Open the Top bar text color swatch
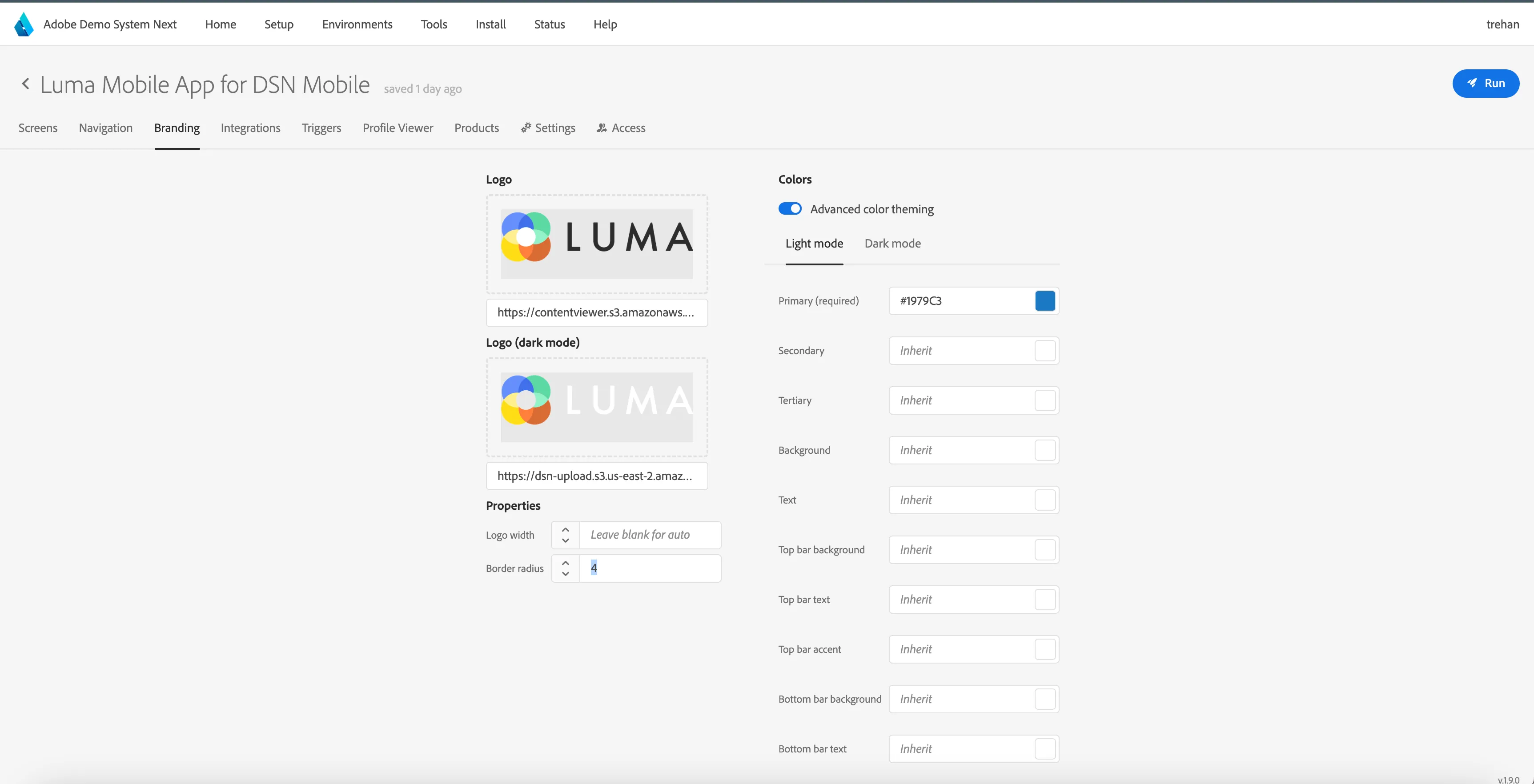The image size is (1534, 784). (x=1044, y=600)
